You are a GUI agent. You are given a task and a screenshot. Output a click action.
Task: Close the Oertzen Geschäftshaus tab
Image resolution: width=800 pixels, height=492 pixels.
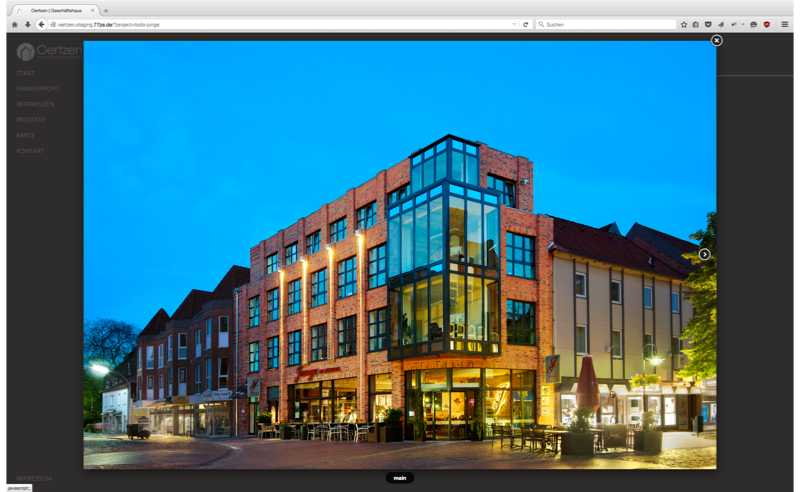pos(93,10)
